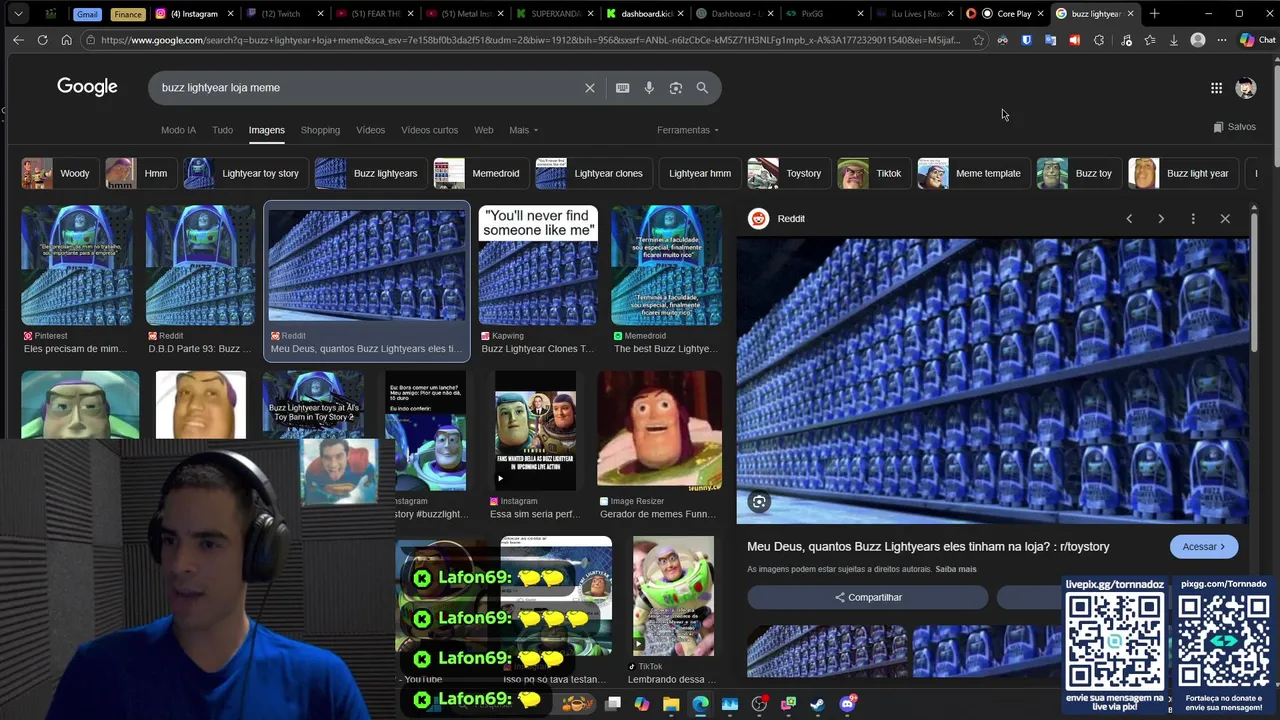Filter by the Meme template chip

coord(973,173)
